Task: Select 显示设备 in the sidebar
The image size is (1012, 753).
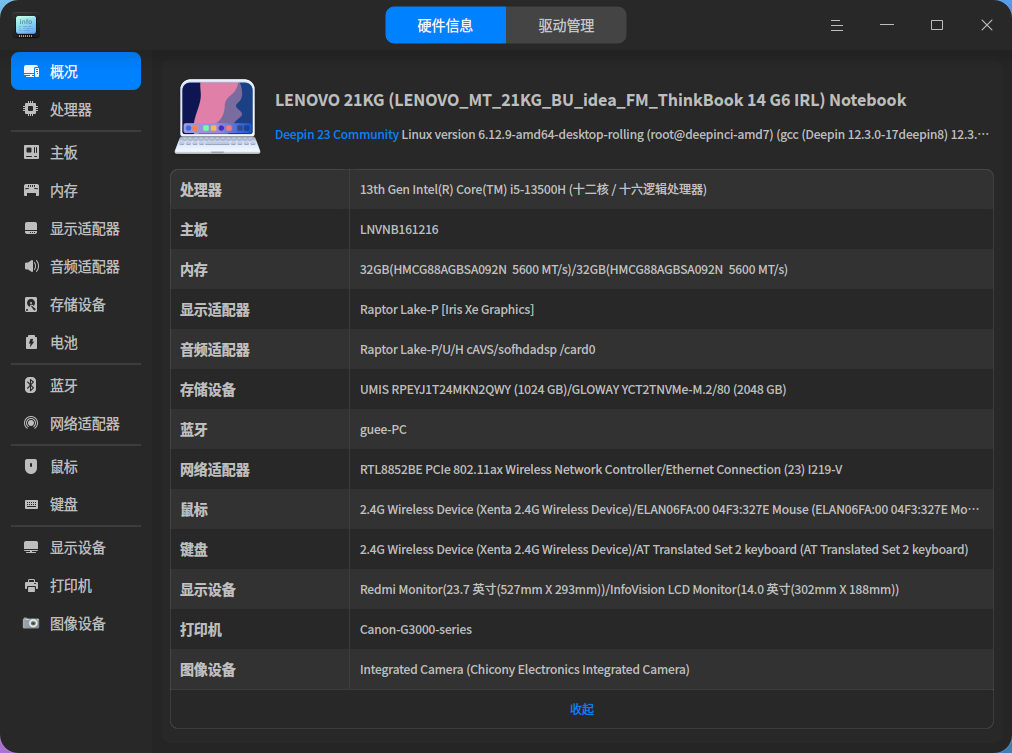Action: tap(76, 548)
